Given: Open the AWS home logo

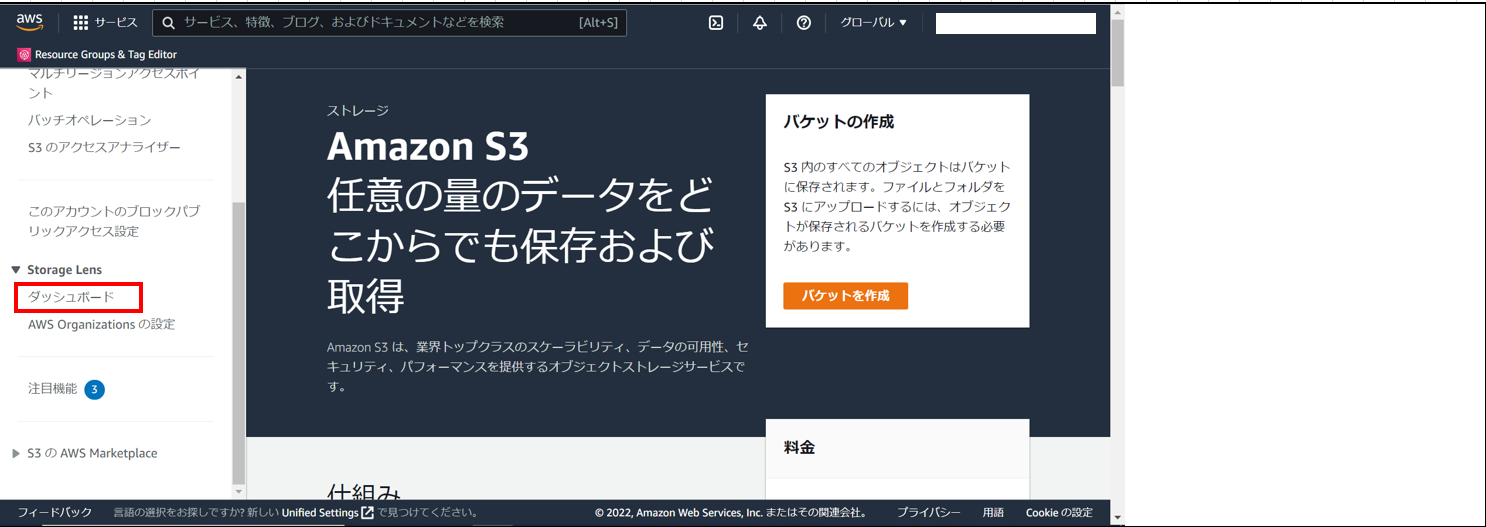Looking at the screenshot, I should (x=30, y=22).
